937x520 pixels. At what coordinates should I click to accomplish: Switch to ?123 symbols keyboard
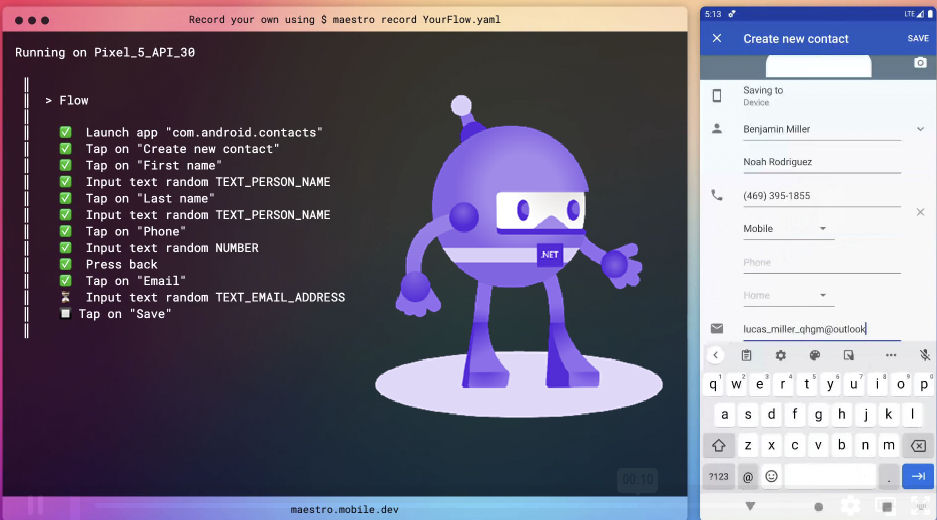click(x=718, y=477)
